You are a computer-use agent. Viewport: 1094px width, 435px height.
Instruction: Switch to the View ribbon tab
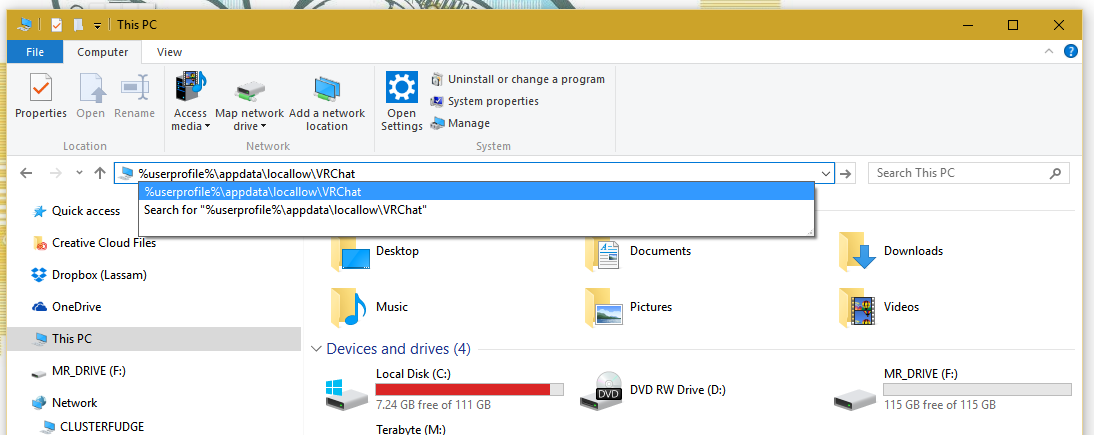(x=170, y=52)
